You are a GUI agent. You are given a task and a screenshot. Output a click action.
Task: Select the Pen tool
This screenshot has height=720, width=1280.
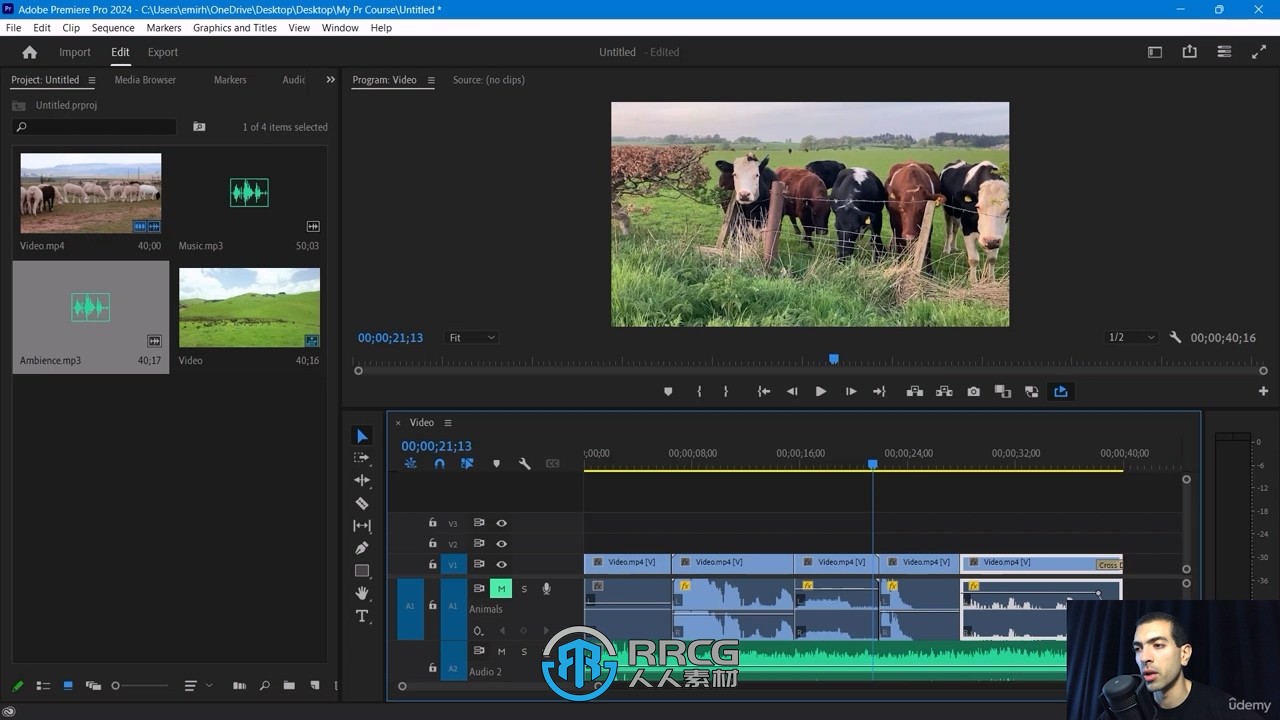362,548
